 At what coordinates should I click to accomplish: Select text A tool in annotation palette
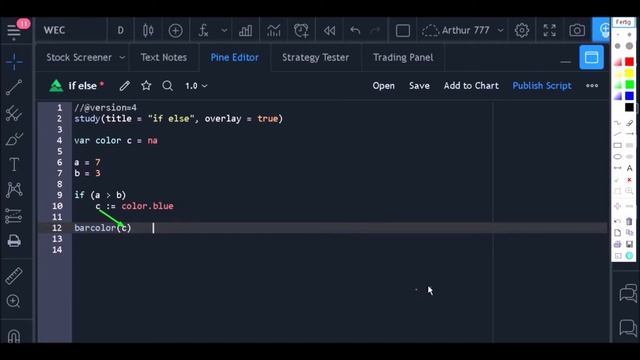(x=629, y=168)
